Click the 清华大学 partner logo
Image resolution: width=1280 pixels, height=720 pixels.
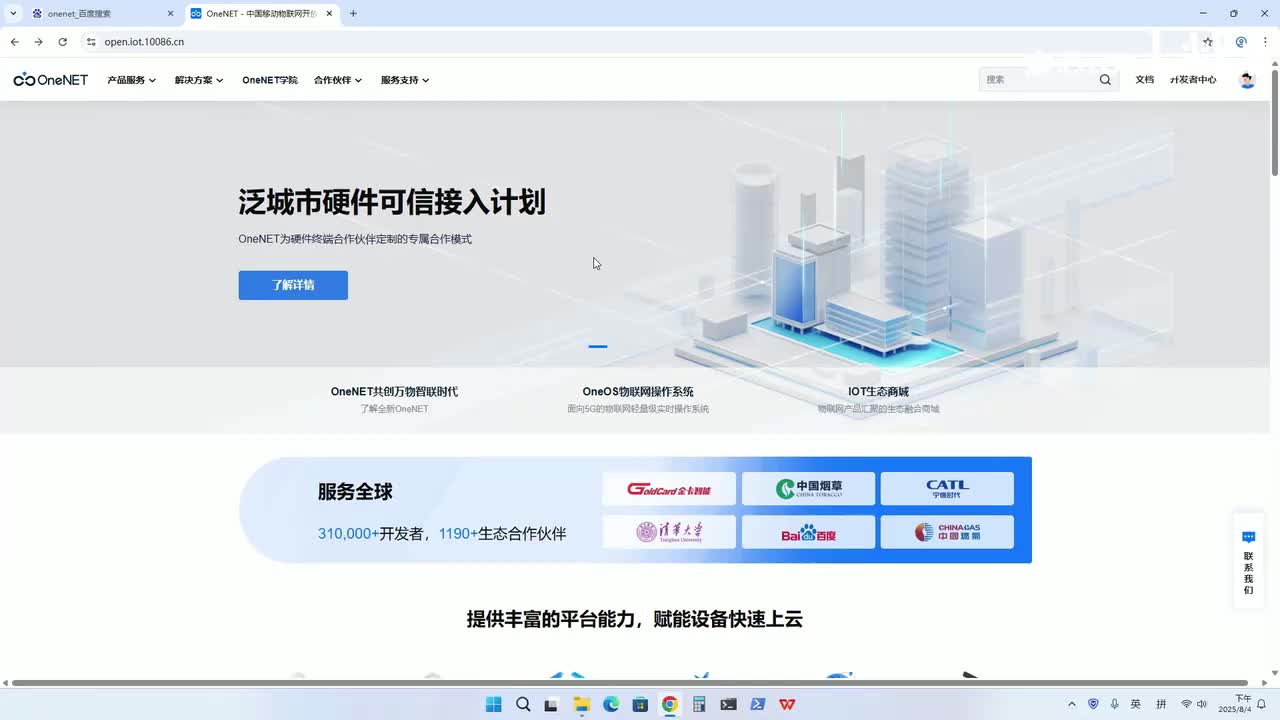click(x=669, y=532)
